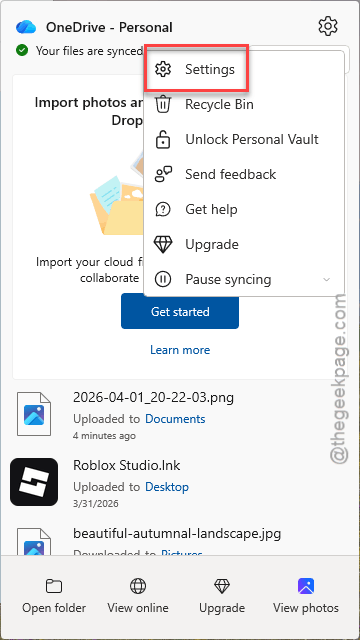The image size is (360, 640).
Task: Select Unlock Personal Vault
Action: click(x=244, y=139)
